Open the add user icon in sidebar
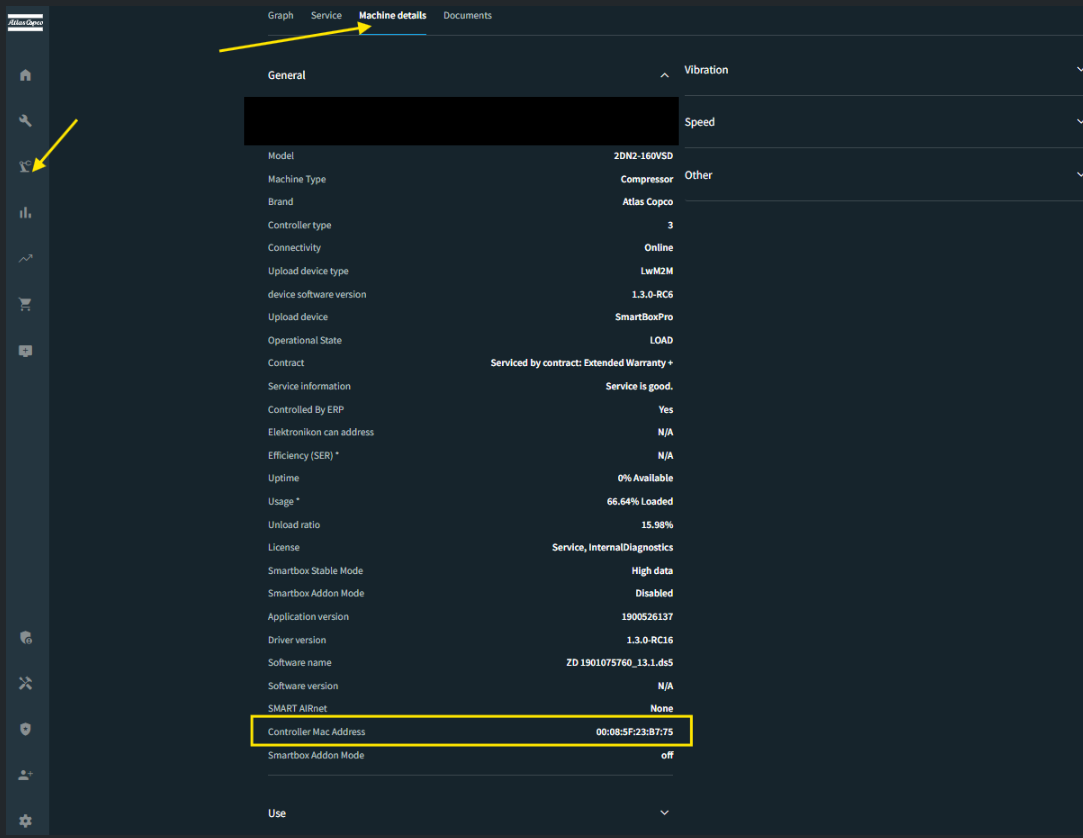 (x=26, y=774)
